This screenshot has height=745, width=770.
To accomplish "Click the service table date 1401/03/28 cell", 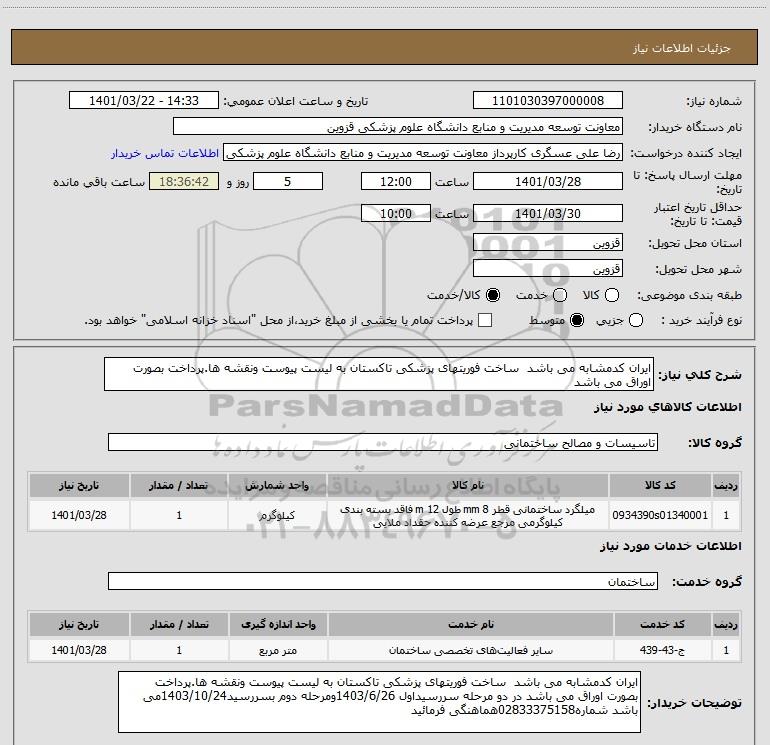I will (79, 650).
